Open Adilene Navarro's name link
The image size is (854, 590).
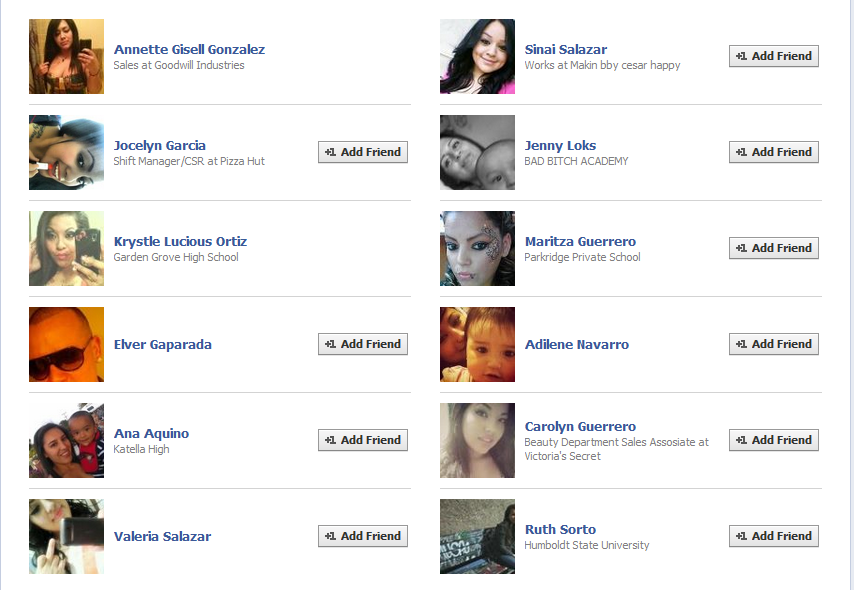[577, 344]
